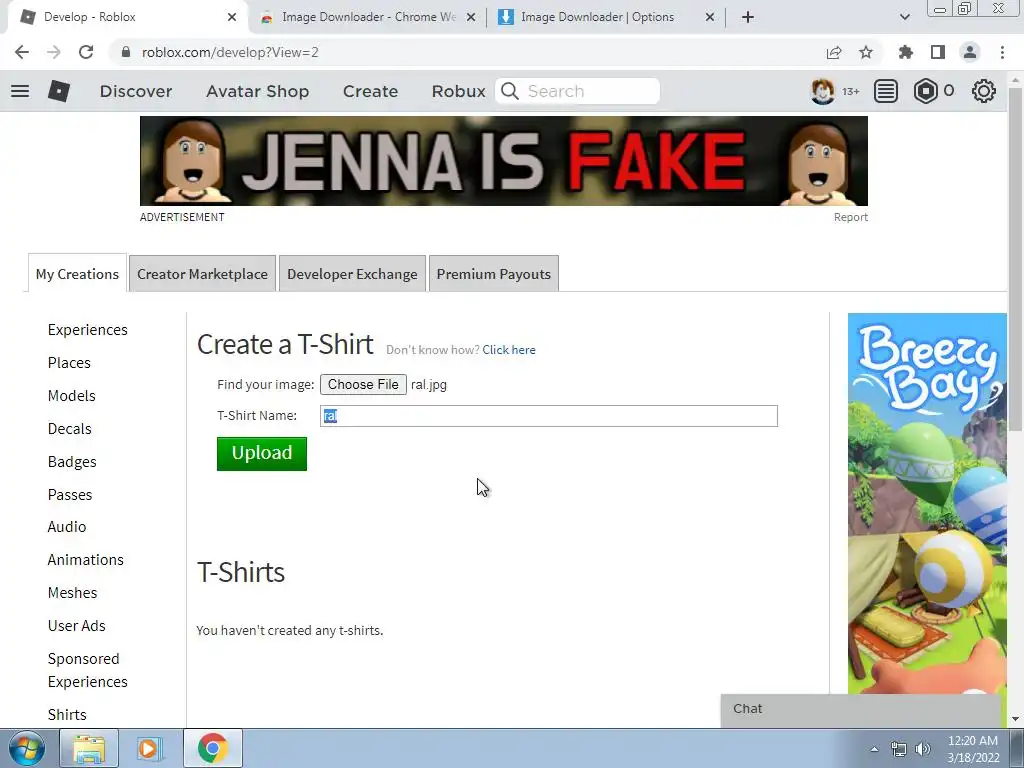Select the Creator Marketplace tab
Viewport: 1024px width, 768px height.
coord(202,274)
